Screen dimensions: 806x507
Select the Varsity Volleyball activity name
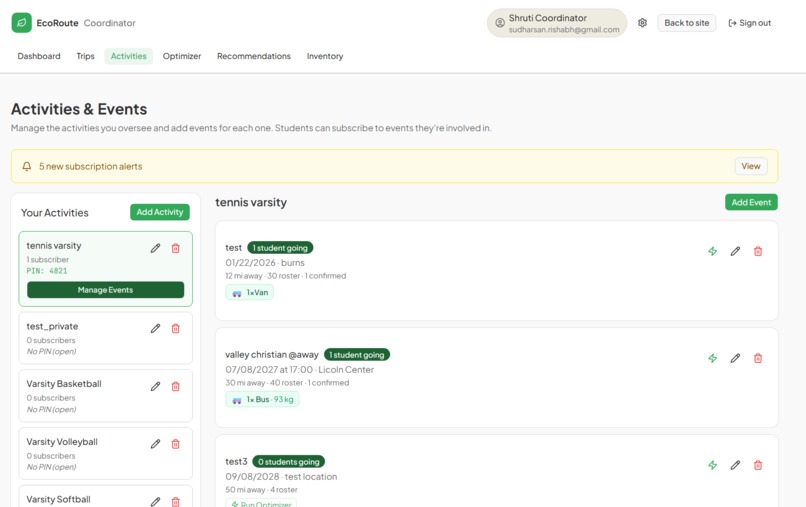coord(62,442)
